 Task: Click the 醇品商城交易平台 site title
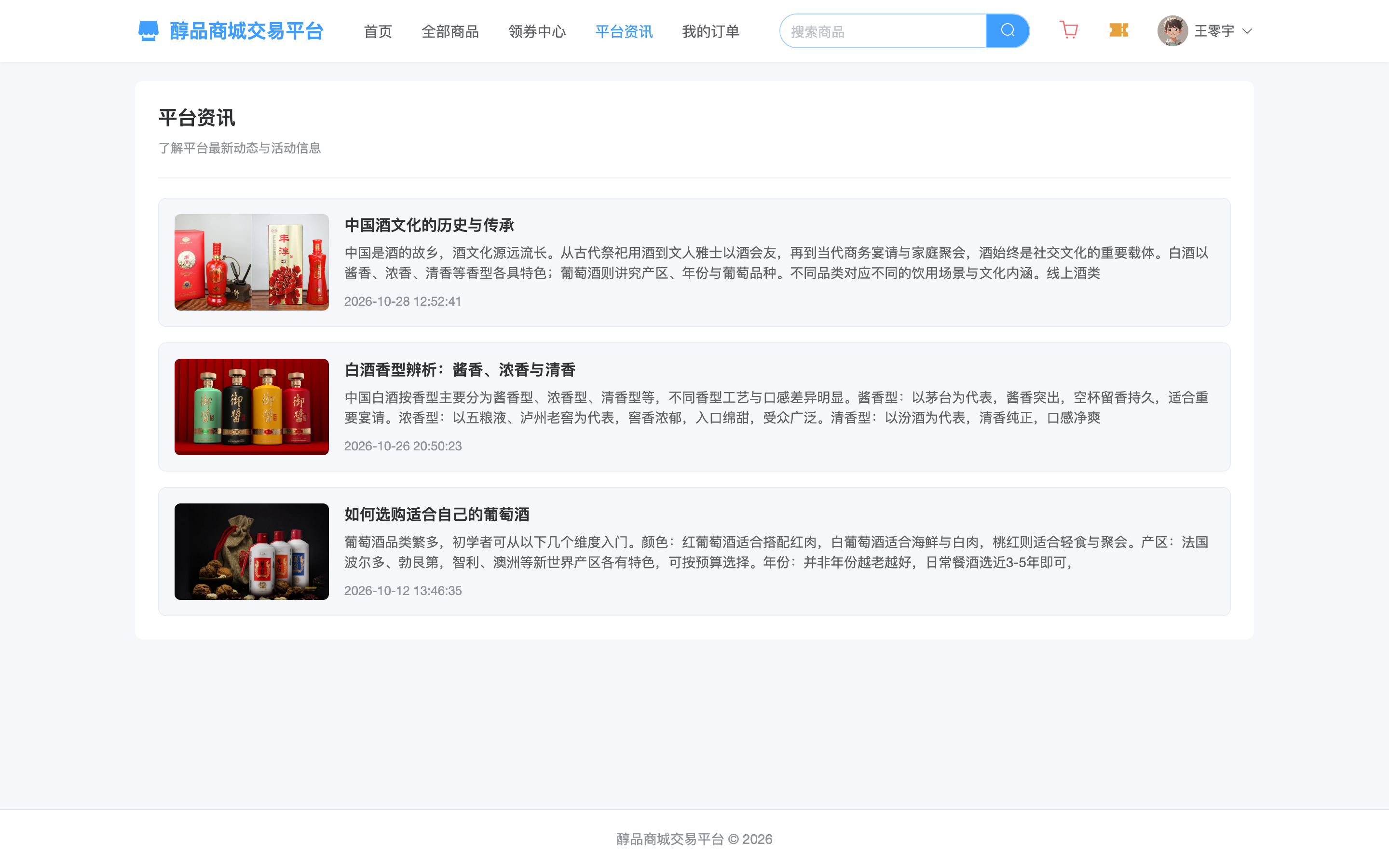coord(247,31)
